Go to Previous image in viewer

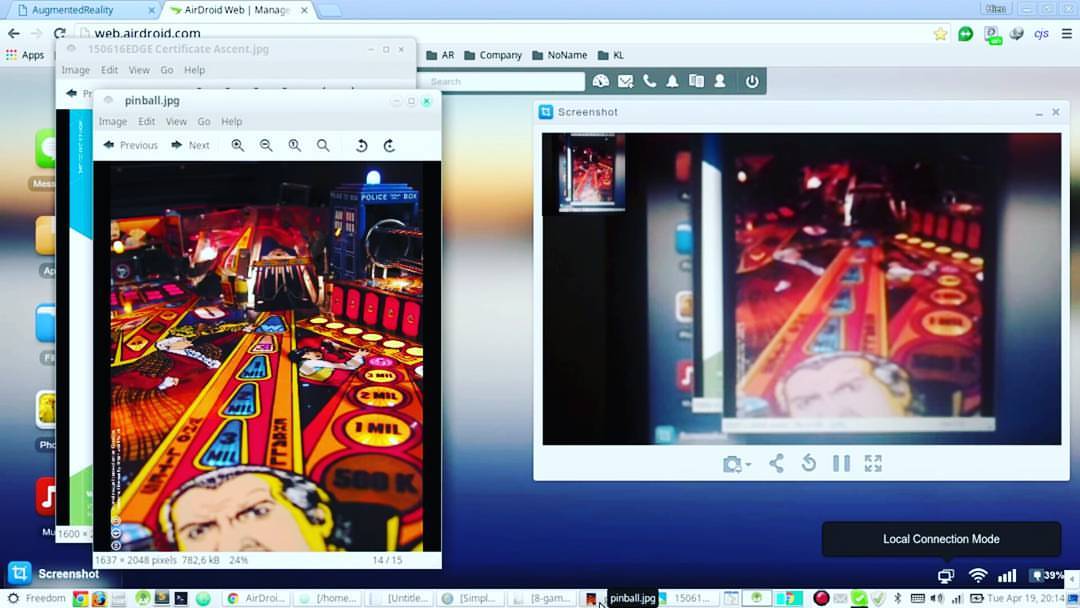(130, 145)
